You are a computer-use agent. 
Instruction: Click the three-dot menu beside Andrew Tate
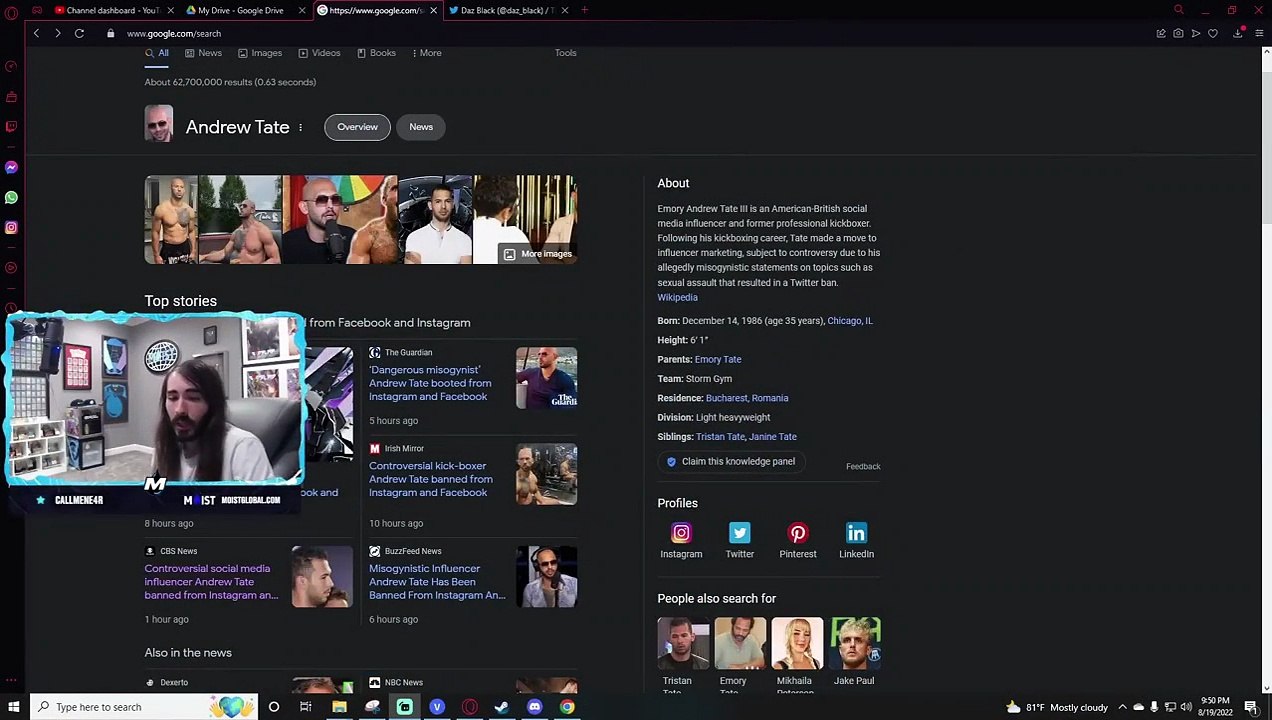[300, 127]
